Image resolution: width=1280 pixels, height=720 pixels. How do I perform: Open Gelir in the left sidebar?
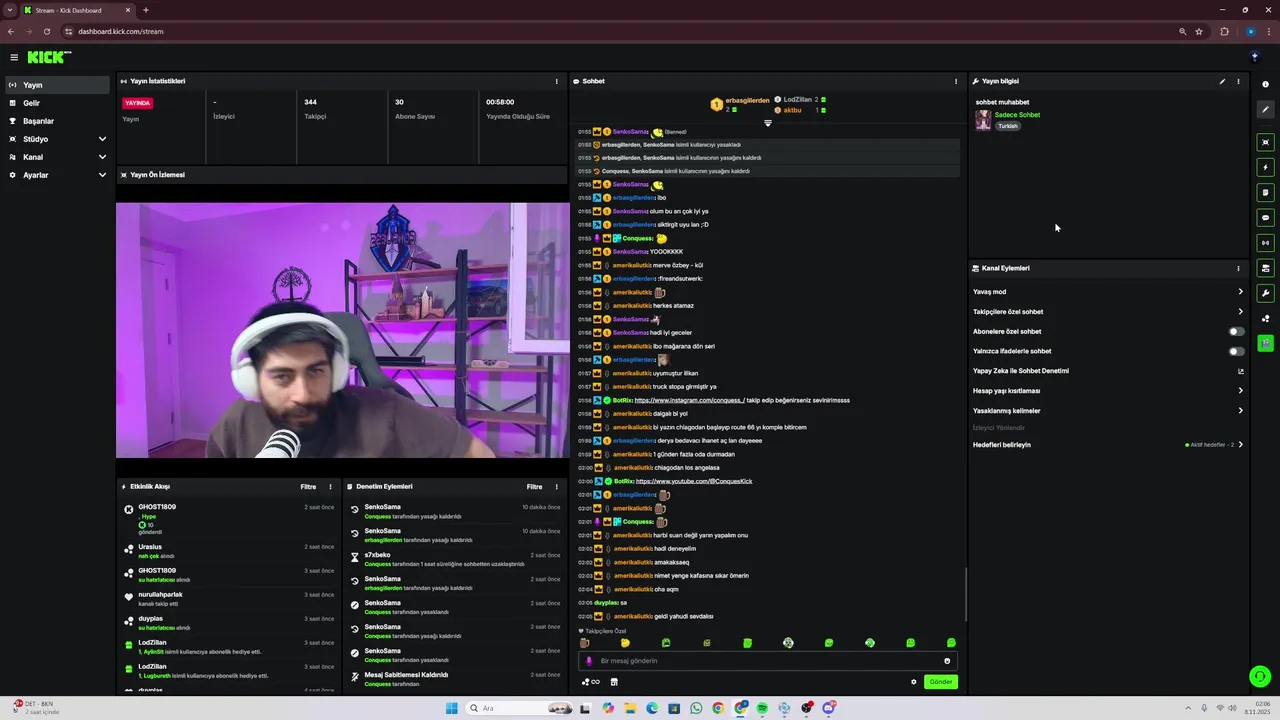(x=57, y=103)
